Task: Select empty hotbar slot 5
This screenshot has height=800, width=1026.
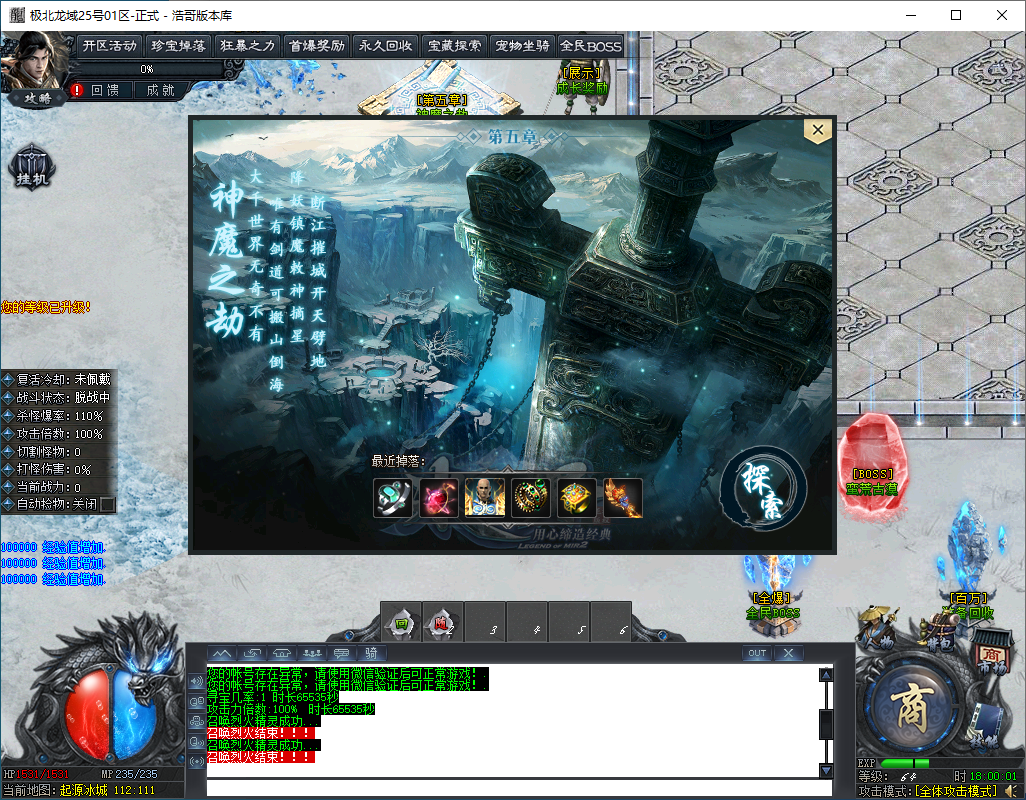Action: point(569,623)
